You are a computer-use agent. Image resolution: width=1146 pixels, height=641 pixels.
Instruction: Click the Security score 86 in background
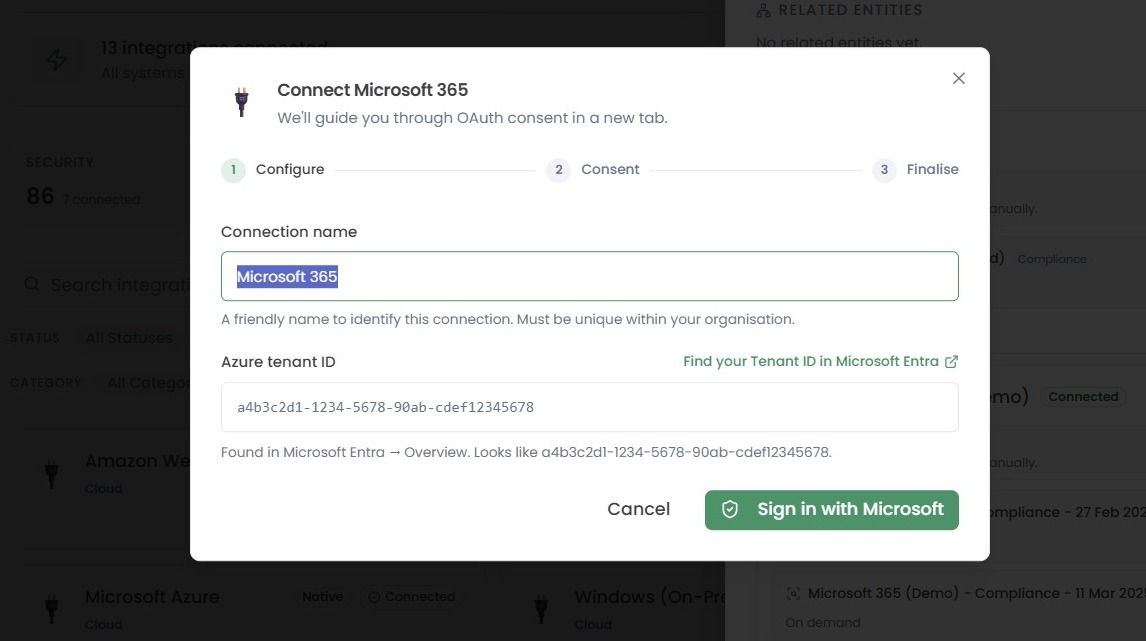pyautogui.click(x=40, y=196)
